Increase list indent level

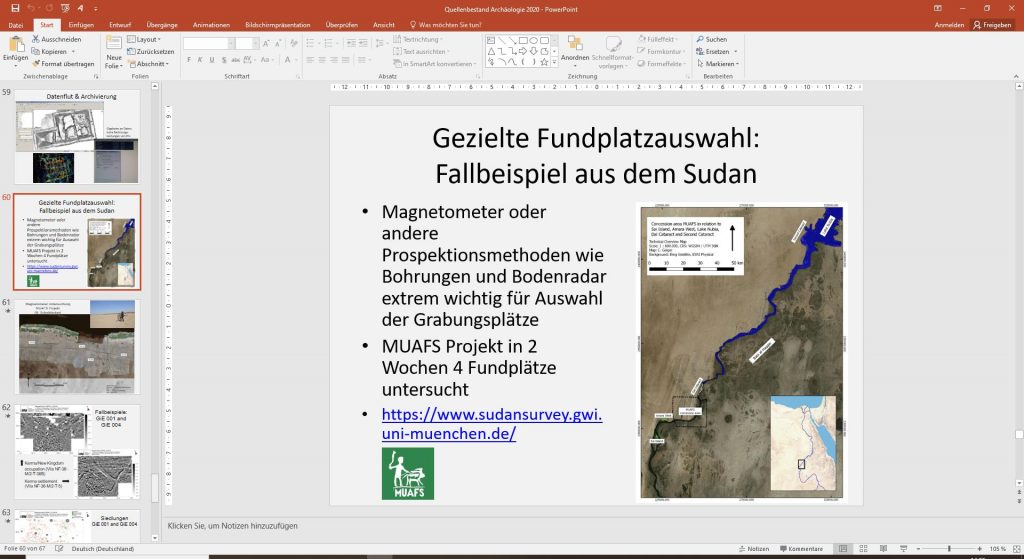point(362,43)
